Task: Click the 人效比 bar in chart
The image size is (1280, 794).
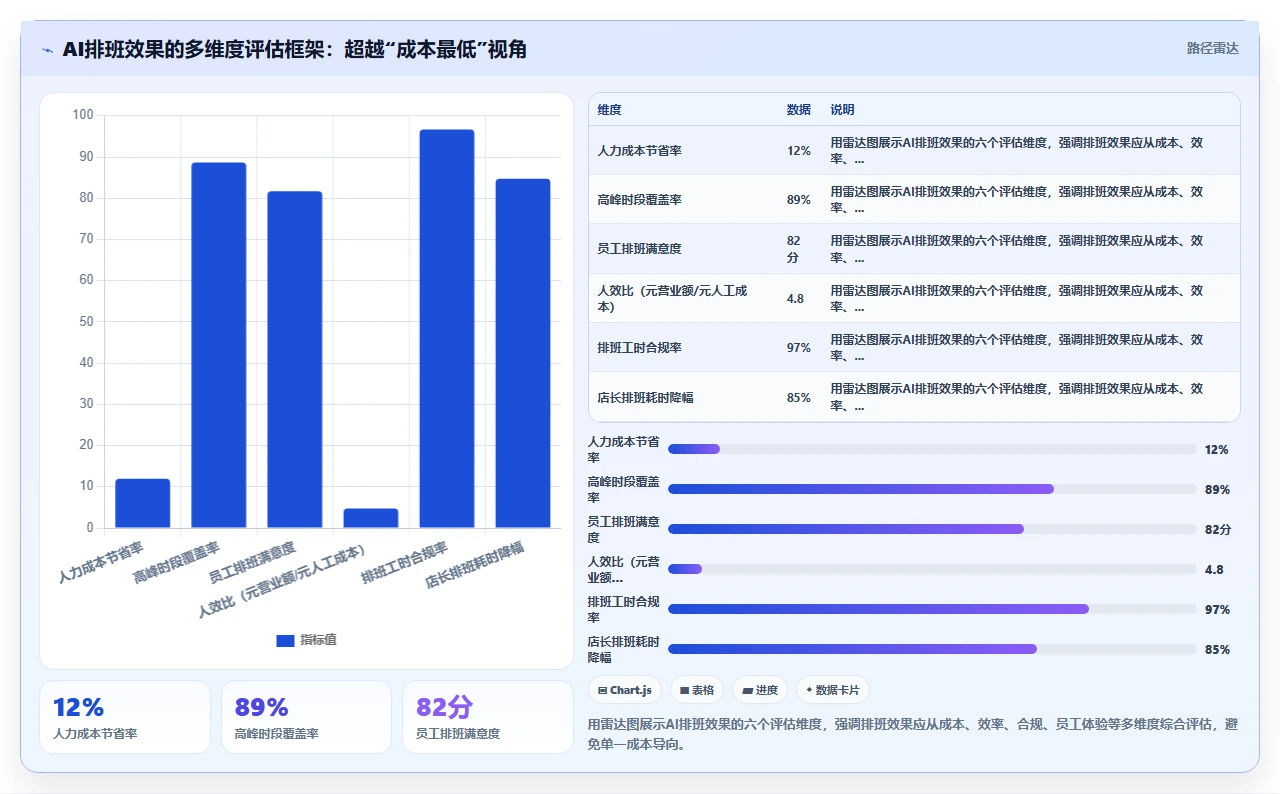Action: (x=370, y=518)
